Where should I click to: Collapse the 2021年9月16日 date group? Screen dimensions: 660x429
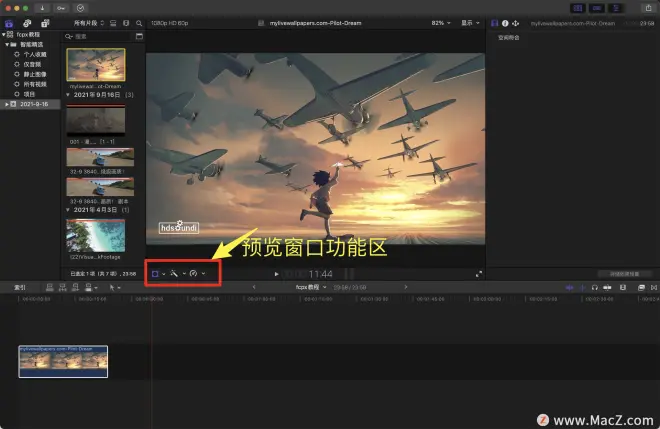pos(68,95)
